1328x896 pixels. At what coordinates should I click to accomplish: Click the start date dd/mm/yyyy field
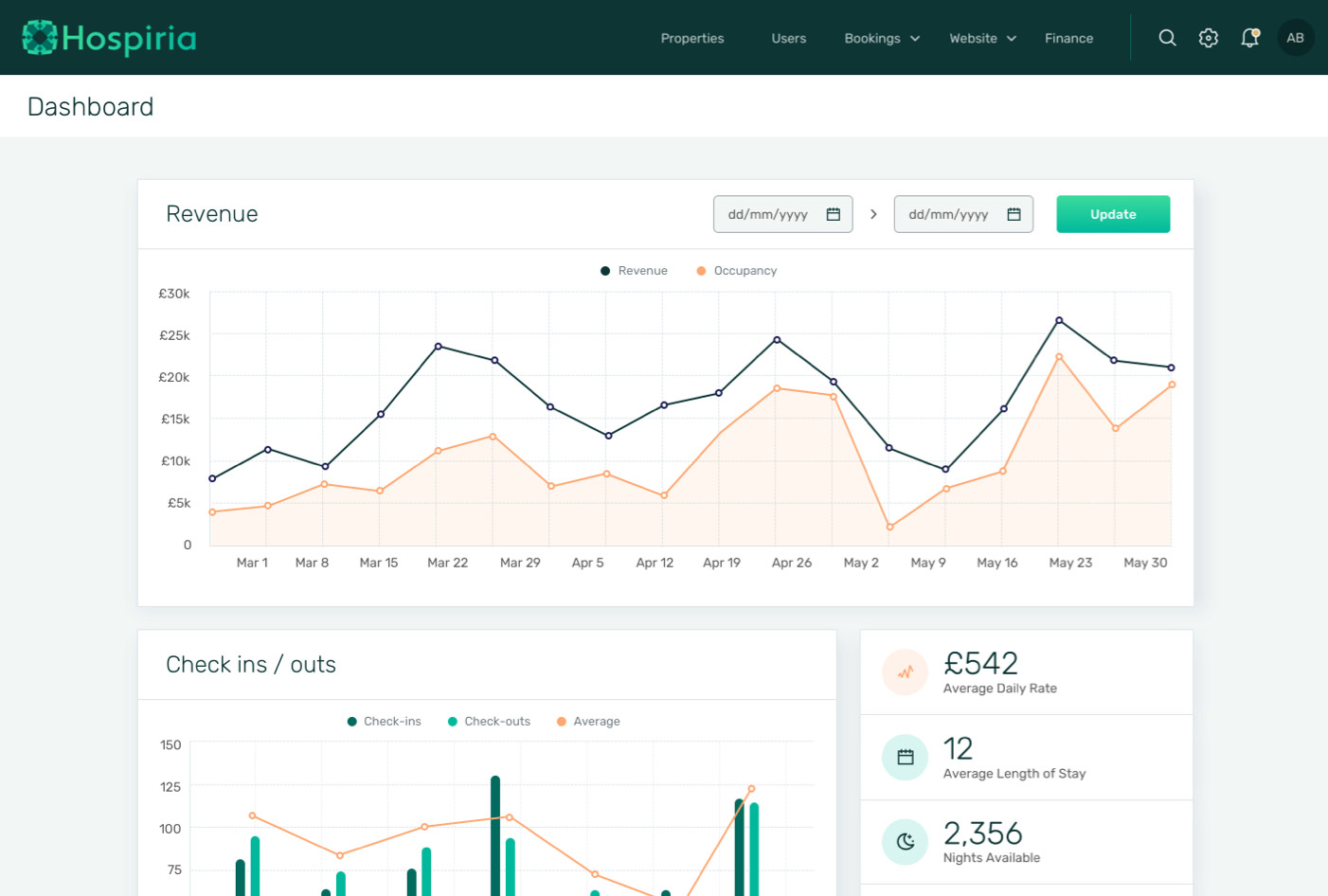coord(782,214)
